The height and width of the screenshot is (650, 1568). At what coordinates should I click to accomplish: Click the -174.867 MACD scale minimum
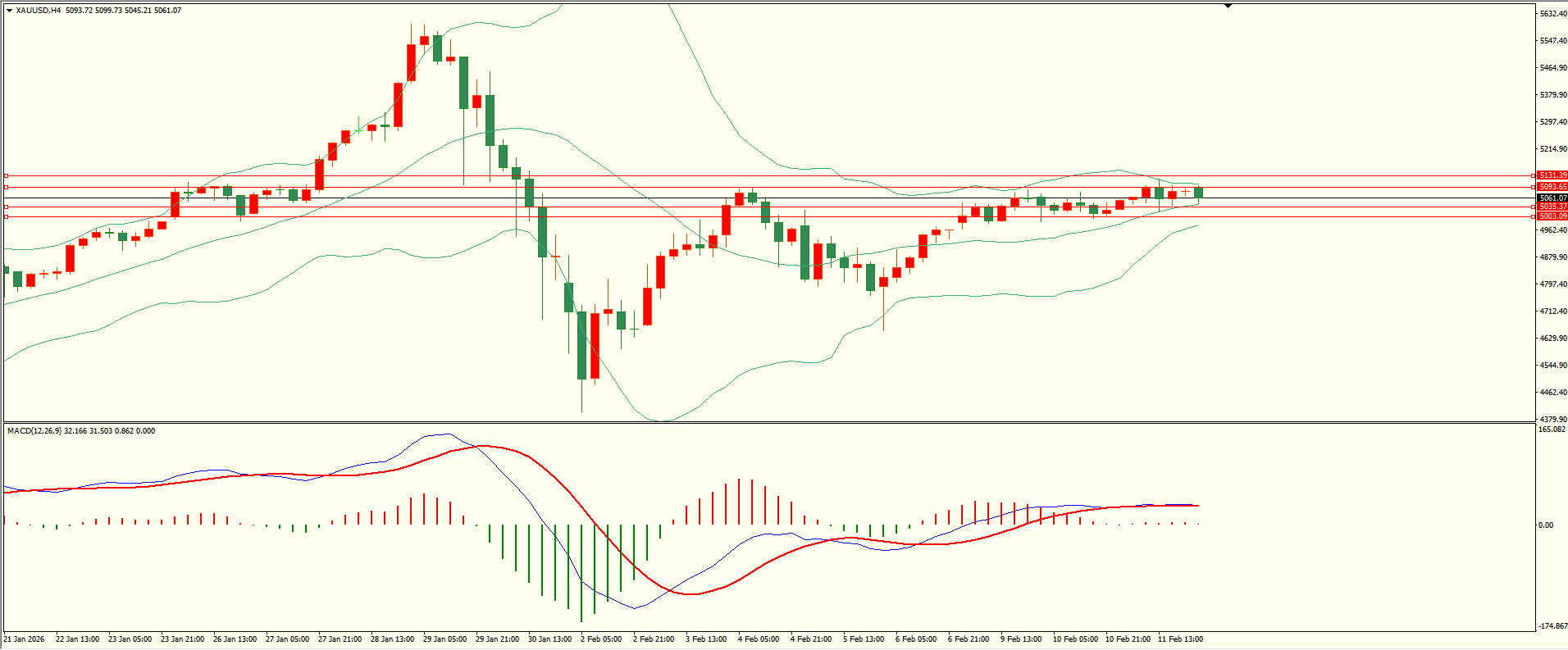click(x=1552, y=626)
